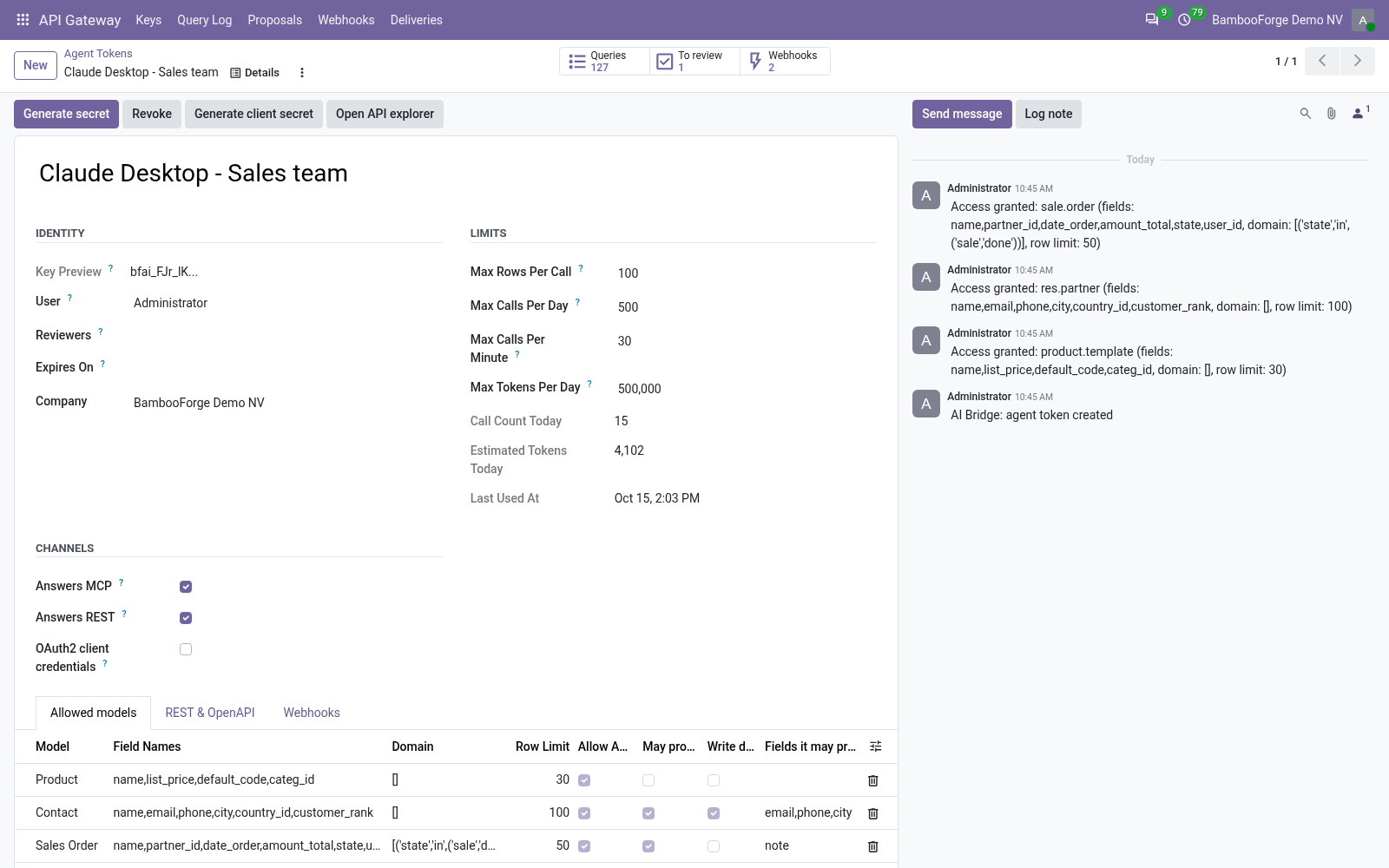Edit the Max Rows Per Call value
The width and height of the screenshot is (1389, 868).
pyautogui.click(x=745, y=273)
